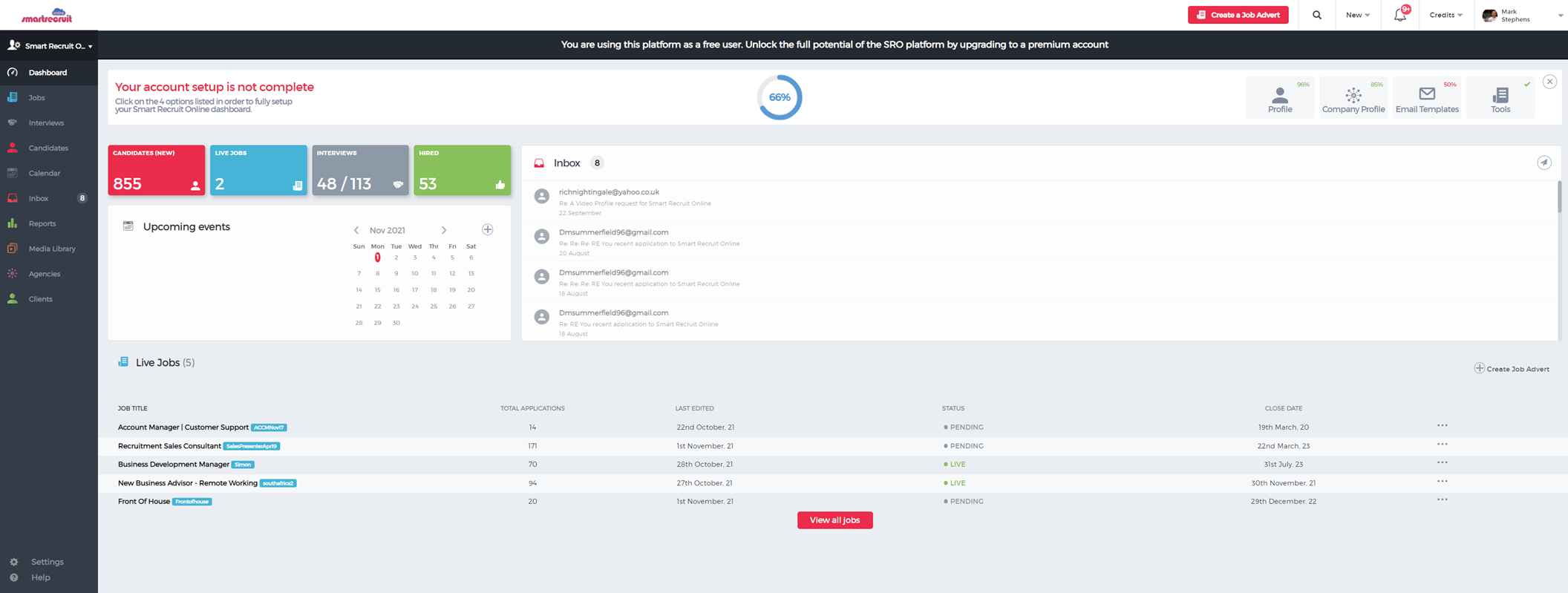Click View all jobs button
The height and width of the screenshot is (593, 1568).
pyautogui.click(x=834, y=520)
